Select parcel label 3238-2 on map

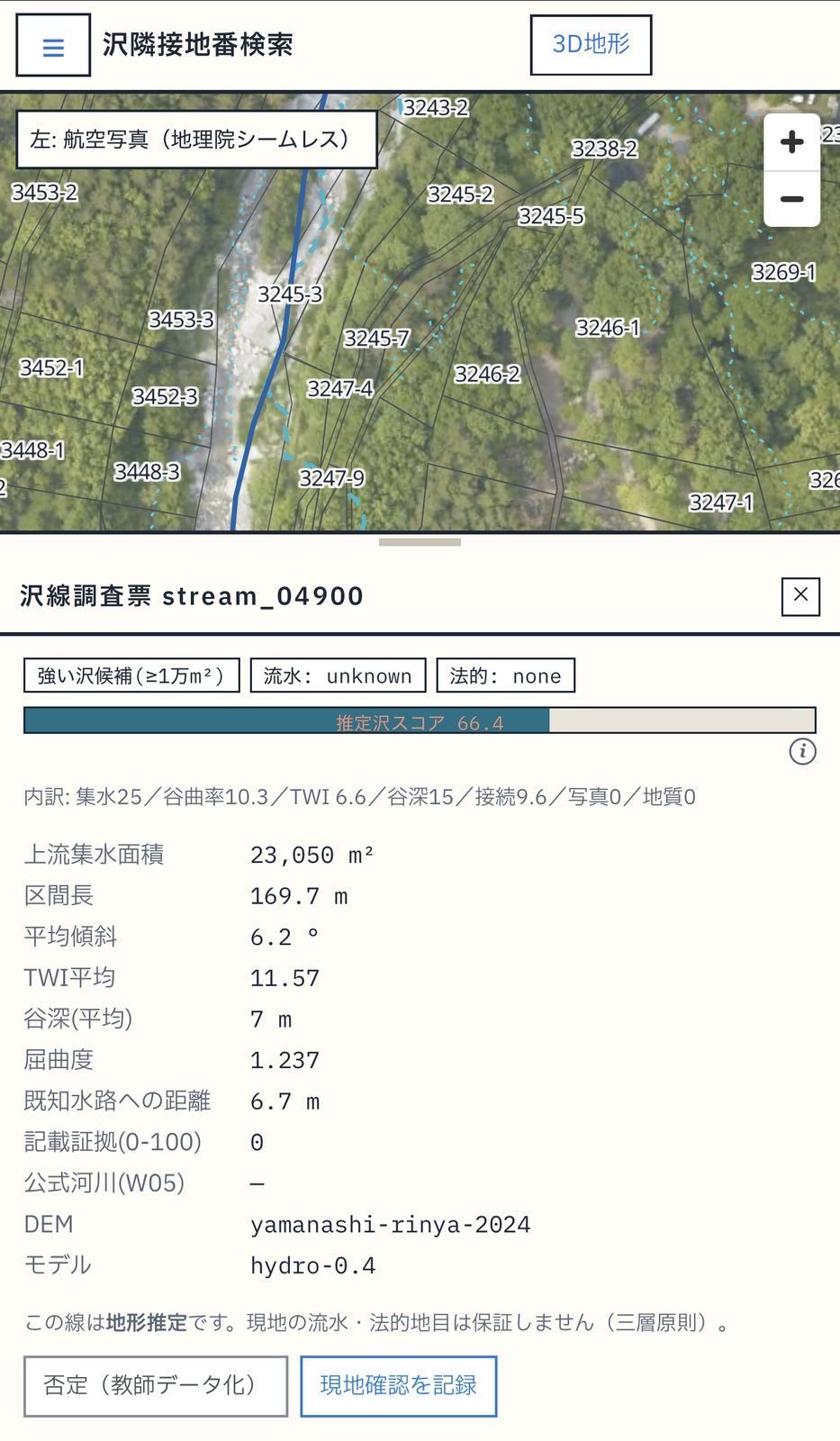pyautogui.click(x=605, y=149)
